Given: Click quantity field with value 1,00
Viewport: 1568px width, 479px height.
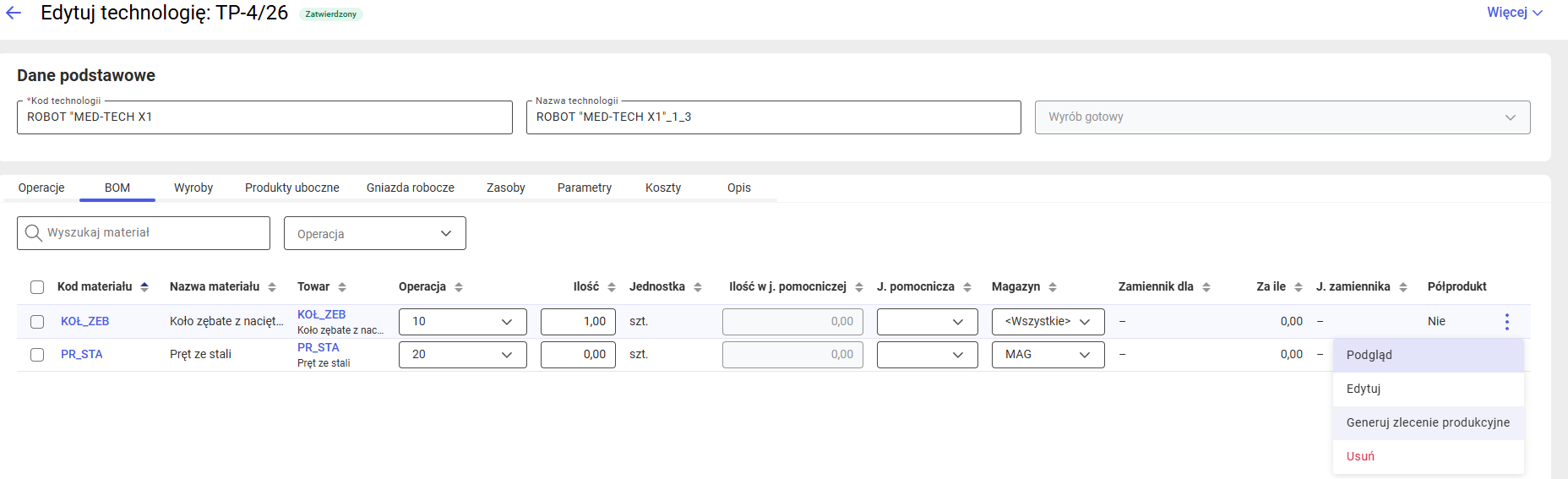Looking at the screenshot, I should (x=578, y=322).
